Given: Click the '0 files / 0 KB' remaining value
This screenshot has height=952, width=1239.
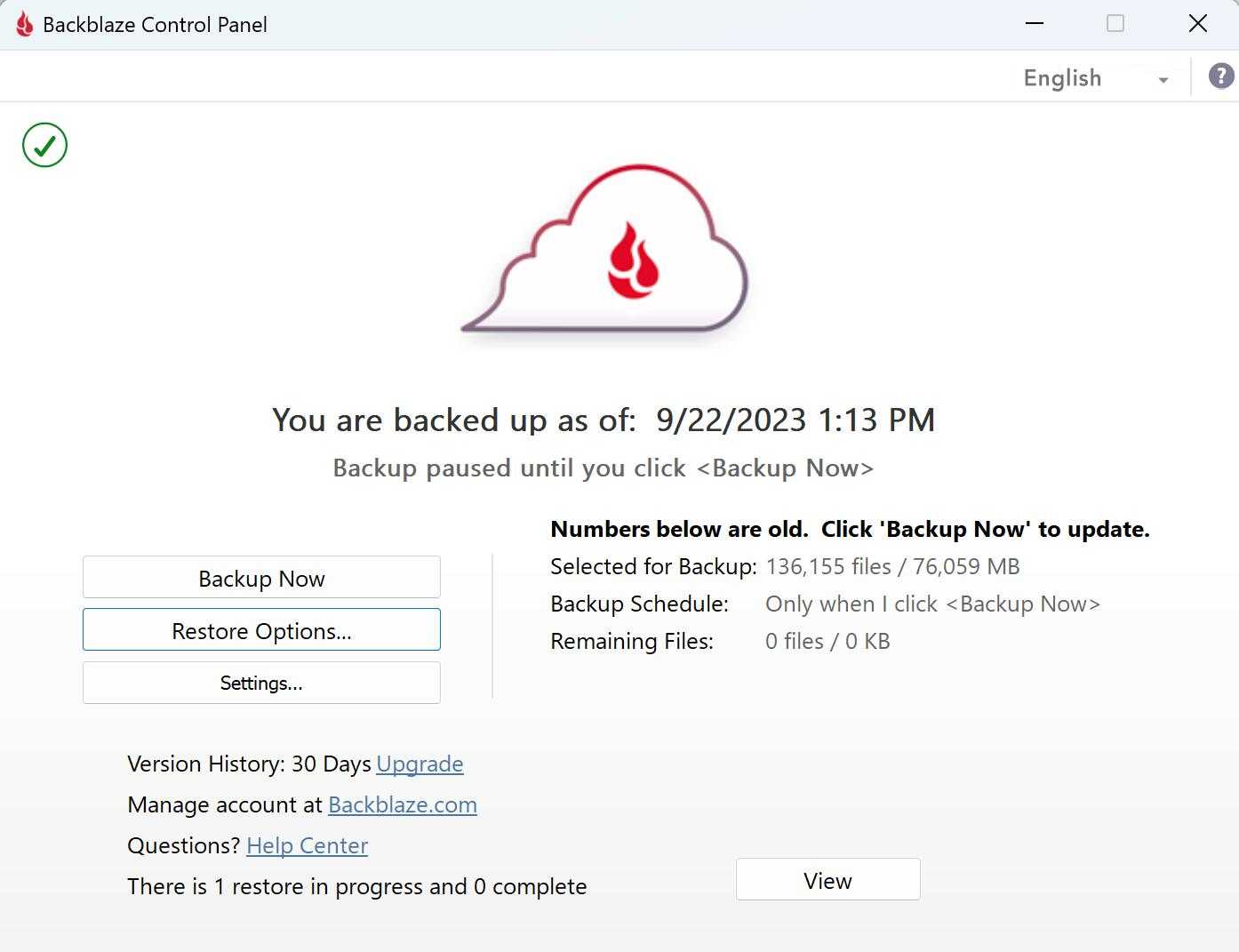Looking at the screenshot, I should click(x=827, y=641).
